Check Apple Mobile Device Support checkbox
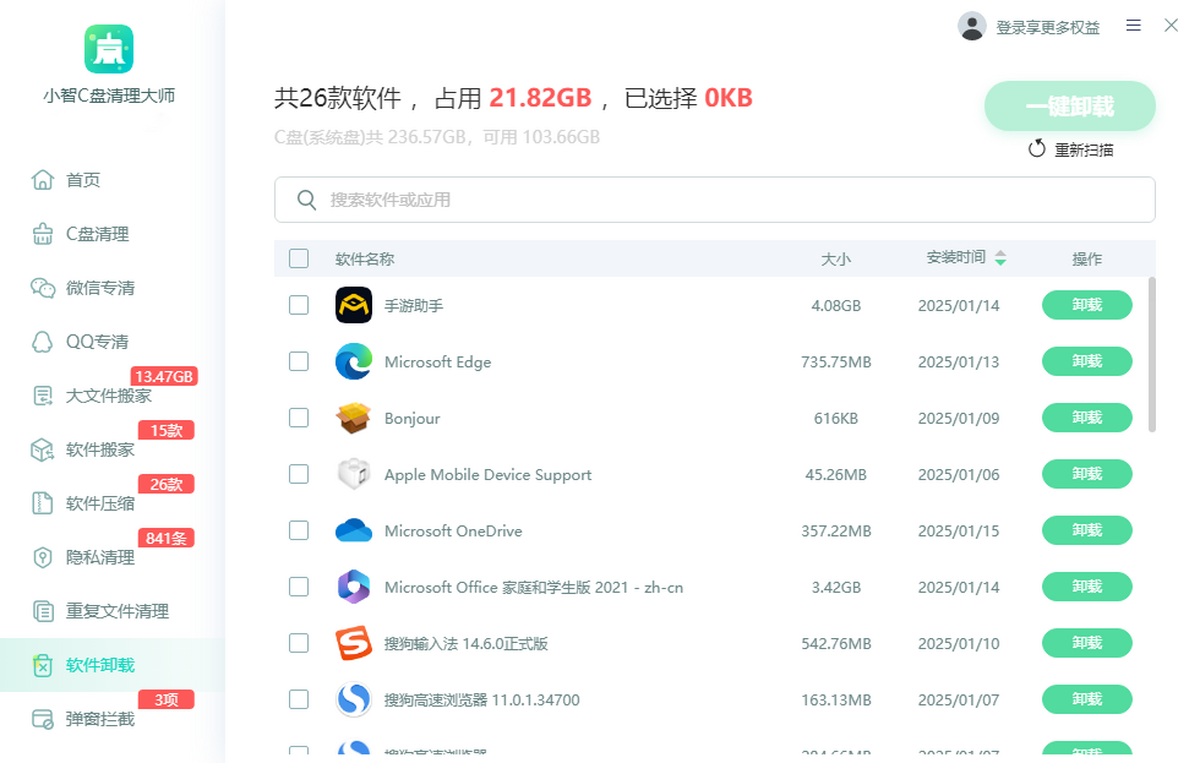 299,474
